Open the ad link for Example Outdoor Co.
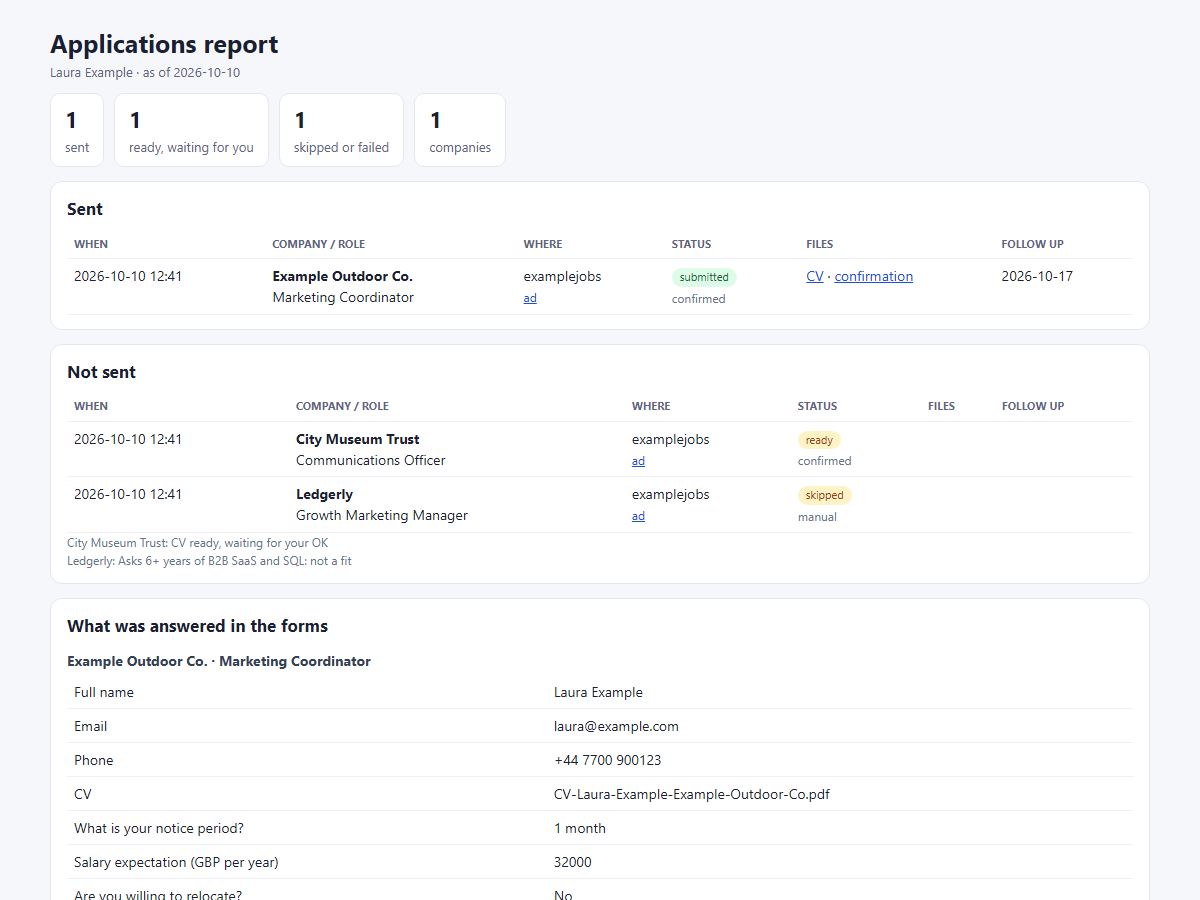Image resolution: width=1200 pixels, height=900 pixels. 530,298
